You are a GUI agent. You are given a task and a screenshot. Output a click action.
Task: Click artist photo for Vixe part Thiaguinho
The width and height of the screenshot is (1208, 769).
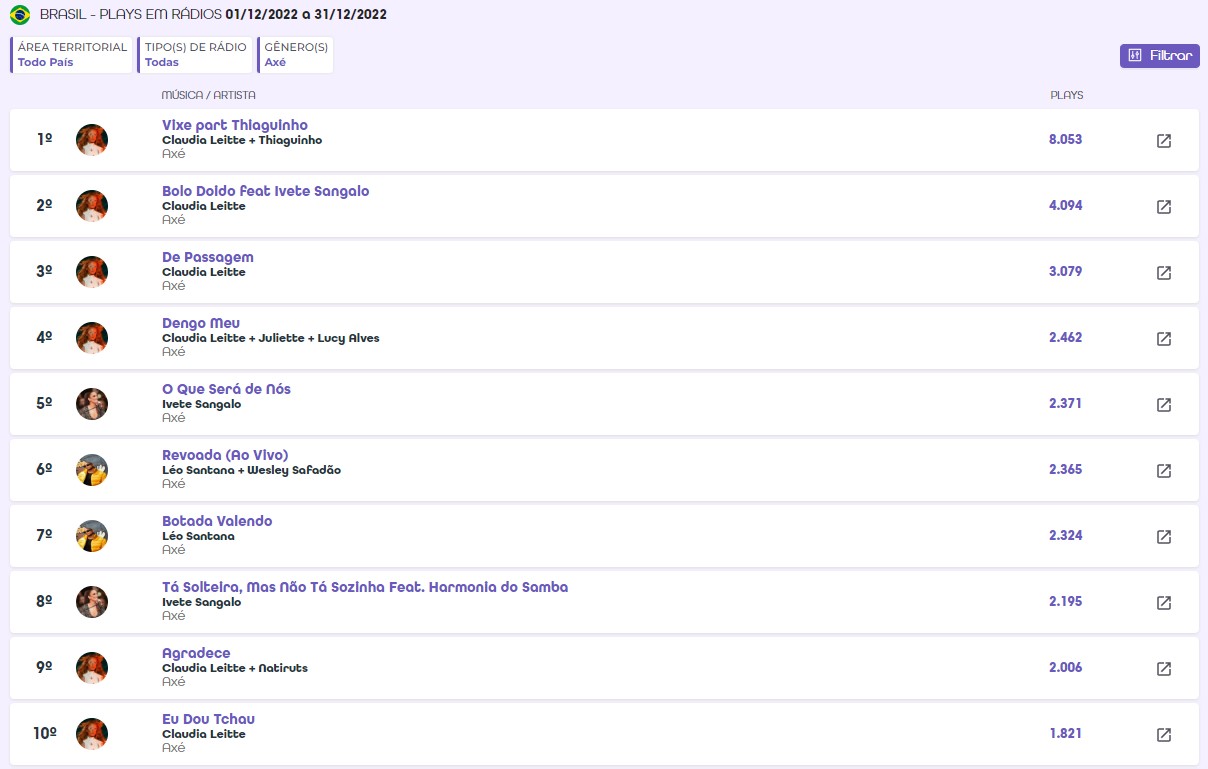coord(92,140)
